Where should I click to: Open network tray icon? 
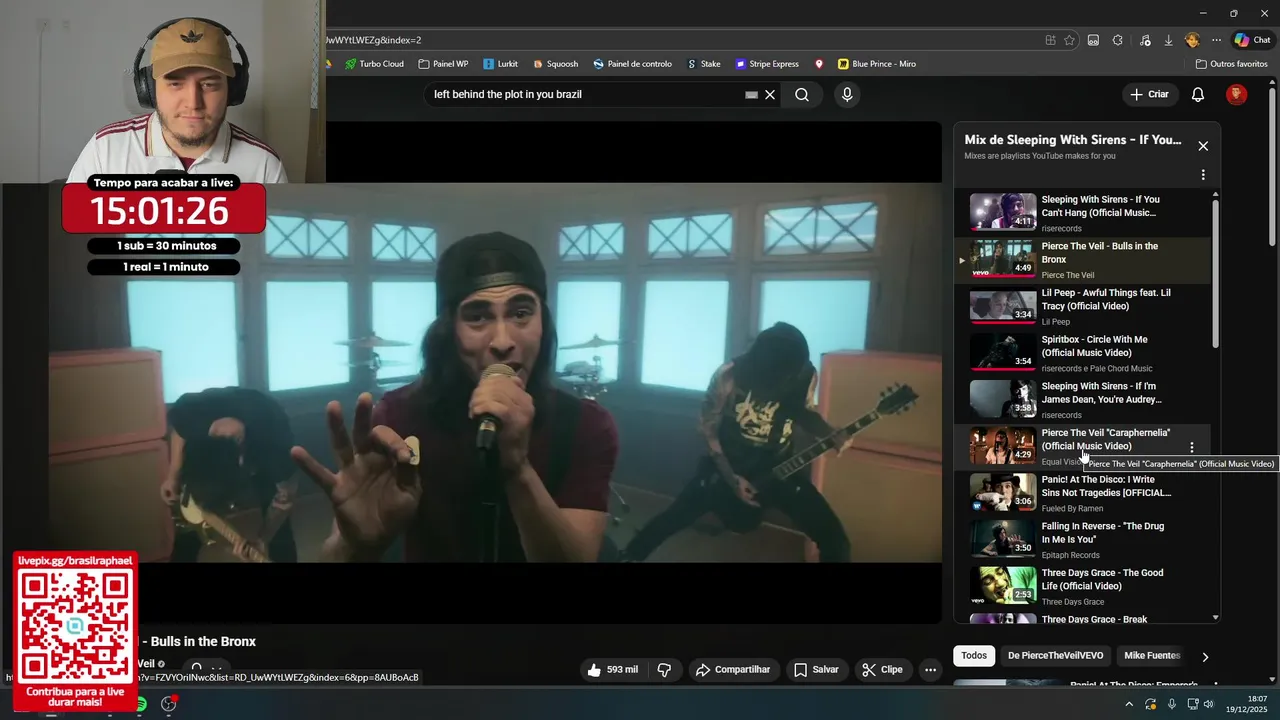1191,704
